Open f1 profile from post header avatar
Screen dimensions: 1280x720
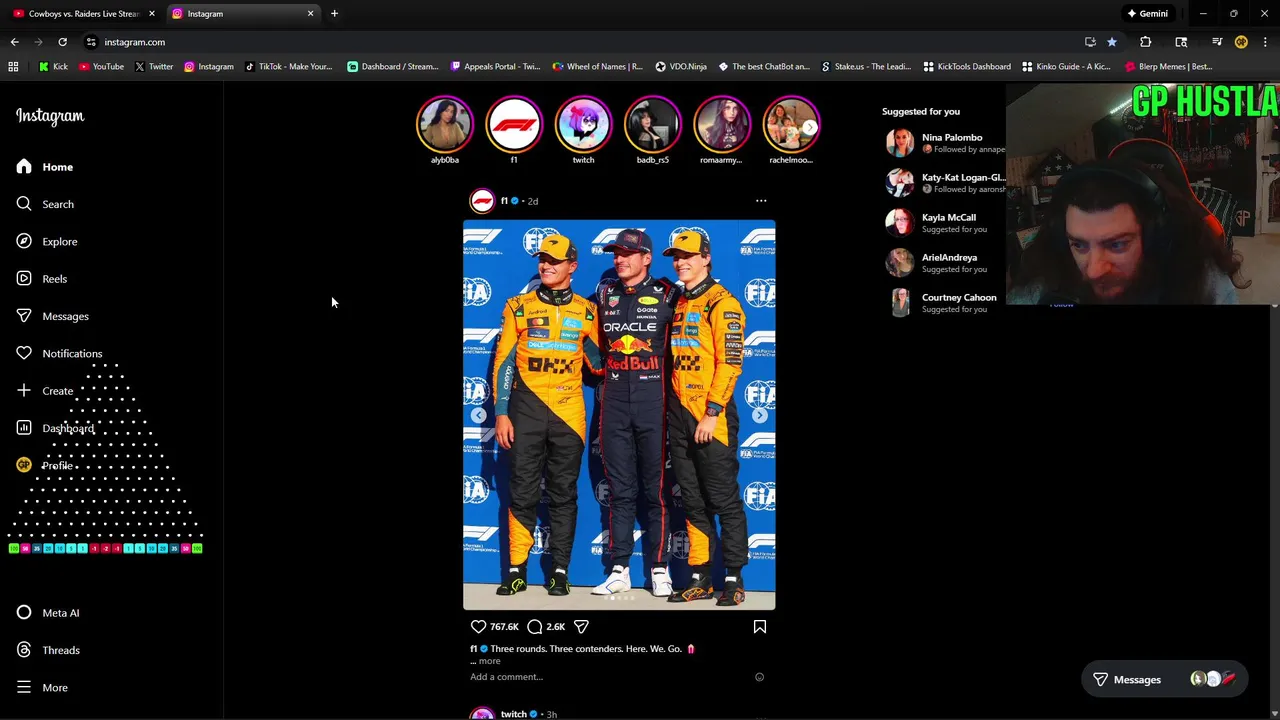coord(482,201)
